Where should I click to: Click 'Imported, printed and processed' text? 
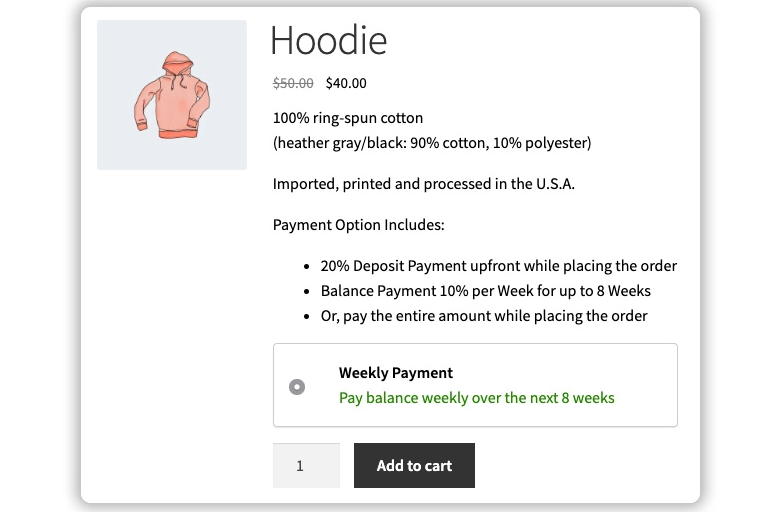coord(424,184)
